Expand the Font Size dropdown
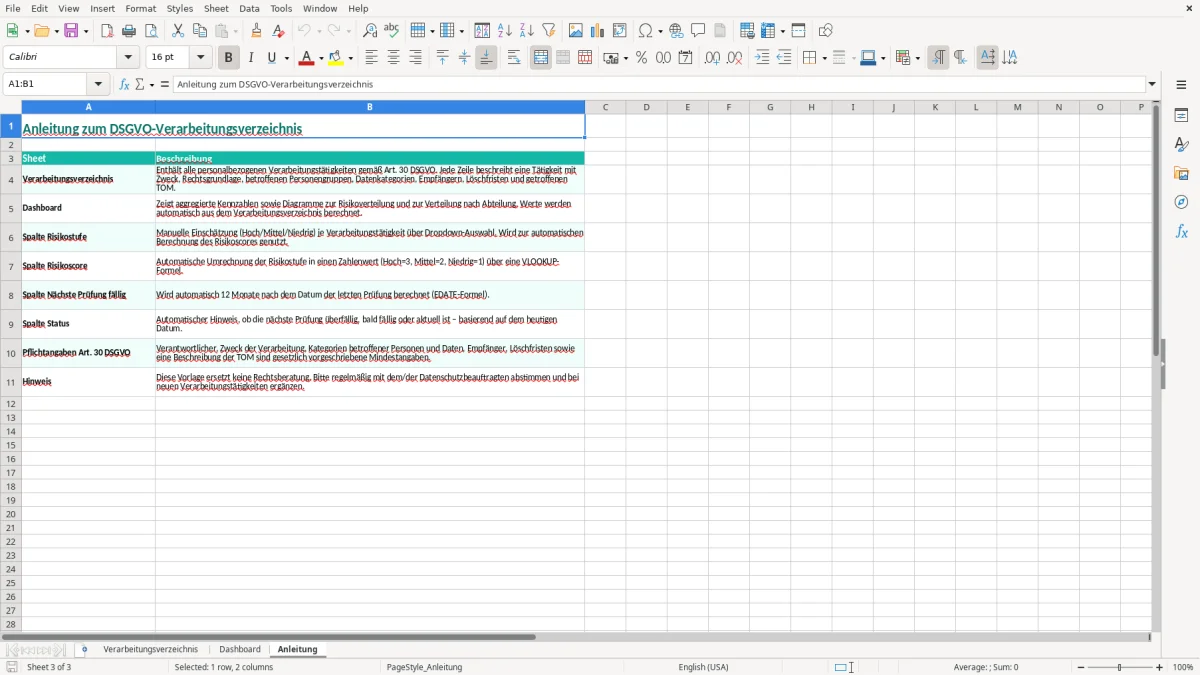1200x675 pixels. point(200,58)
